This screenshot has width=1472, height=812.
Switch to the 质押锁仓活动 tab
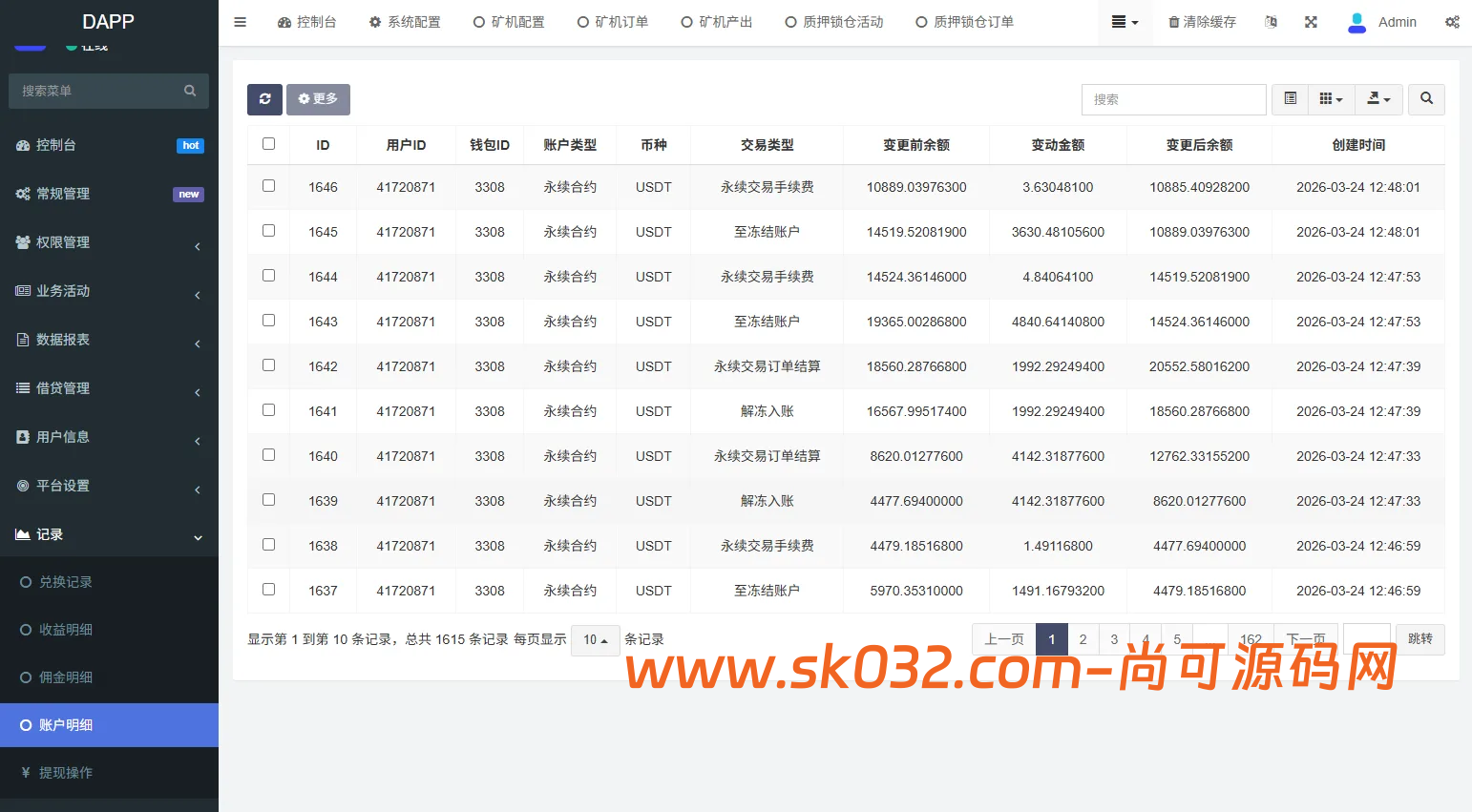coord(834,22)
